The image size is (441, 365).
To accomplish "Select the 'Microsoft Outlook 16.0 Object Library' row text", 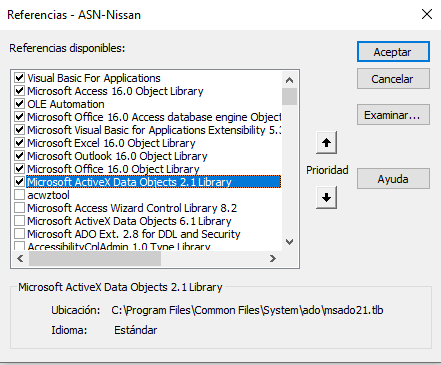I will 117,156.
